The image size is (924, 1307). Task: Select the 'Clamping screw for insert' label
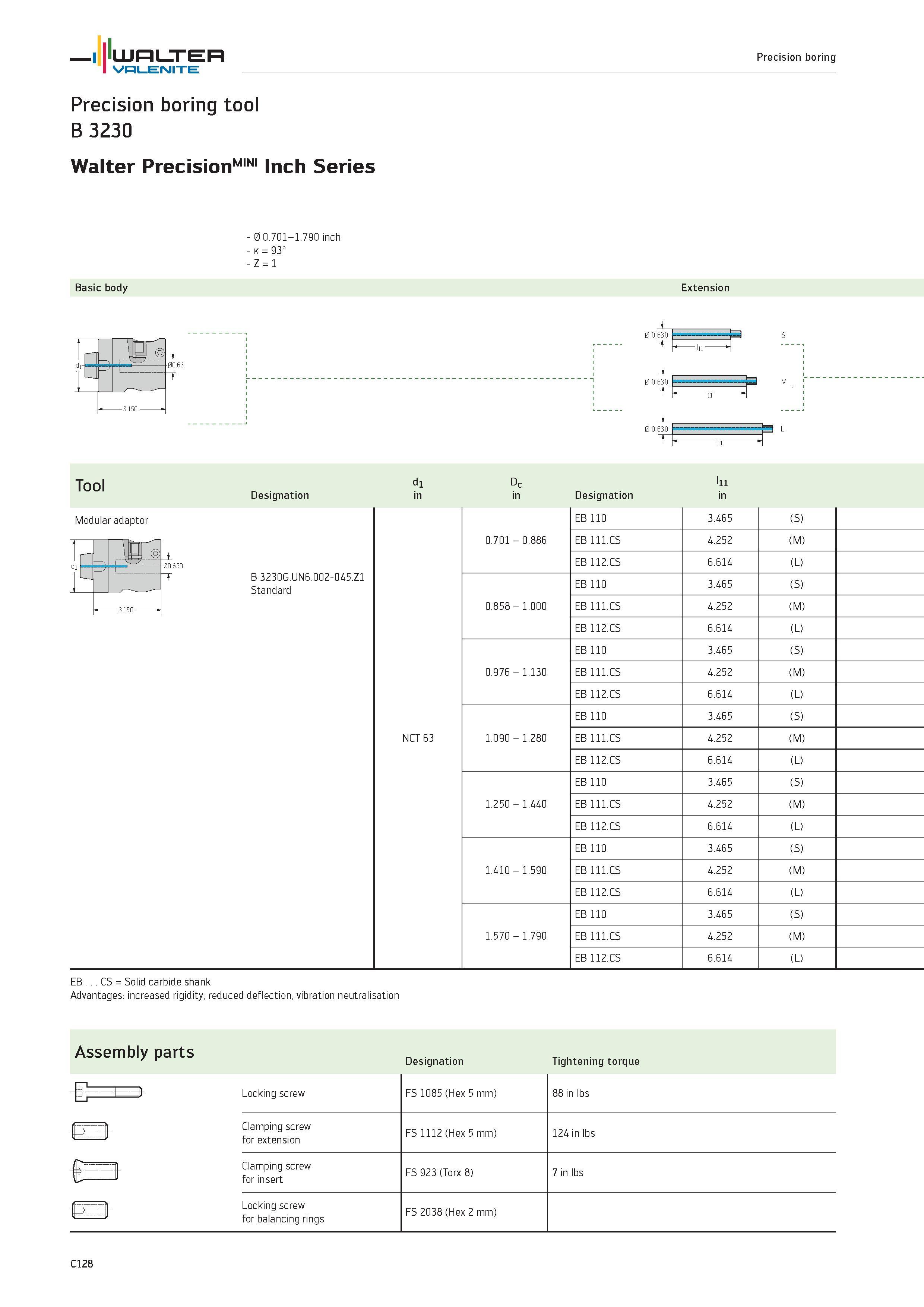tap(276, 1172)
